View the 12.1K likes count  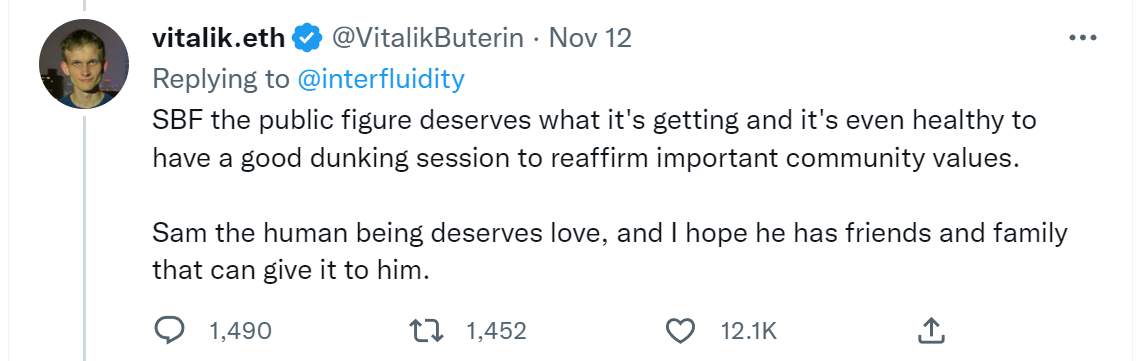pyautogui.click(x=749, y=331)
